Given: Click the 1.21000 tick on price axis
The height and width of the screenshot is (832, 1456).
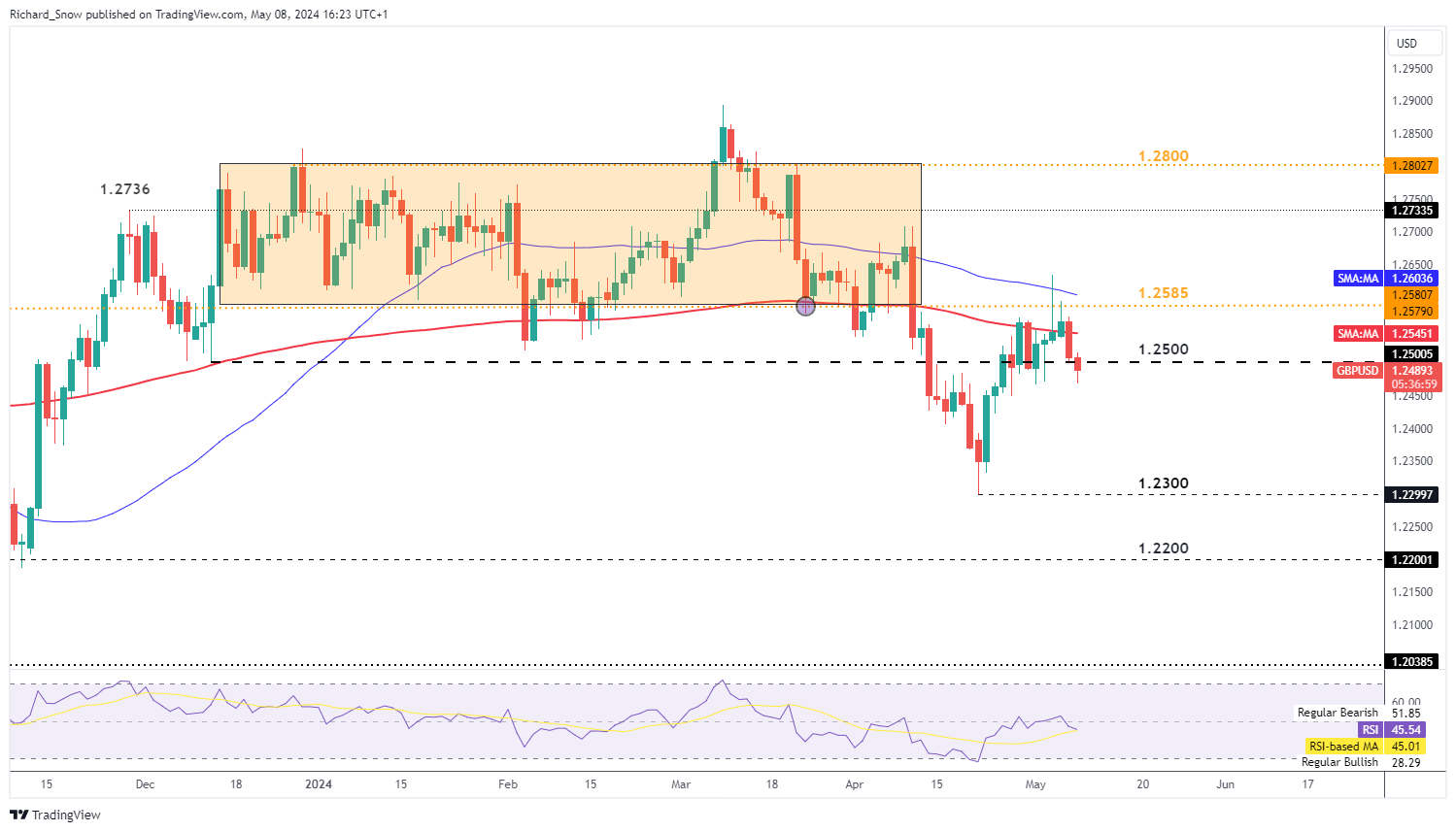Looking at the screenshot, I should [1412, 625].
